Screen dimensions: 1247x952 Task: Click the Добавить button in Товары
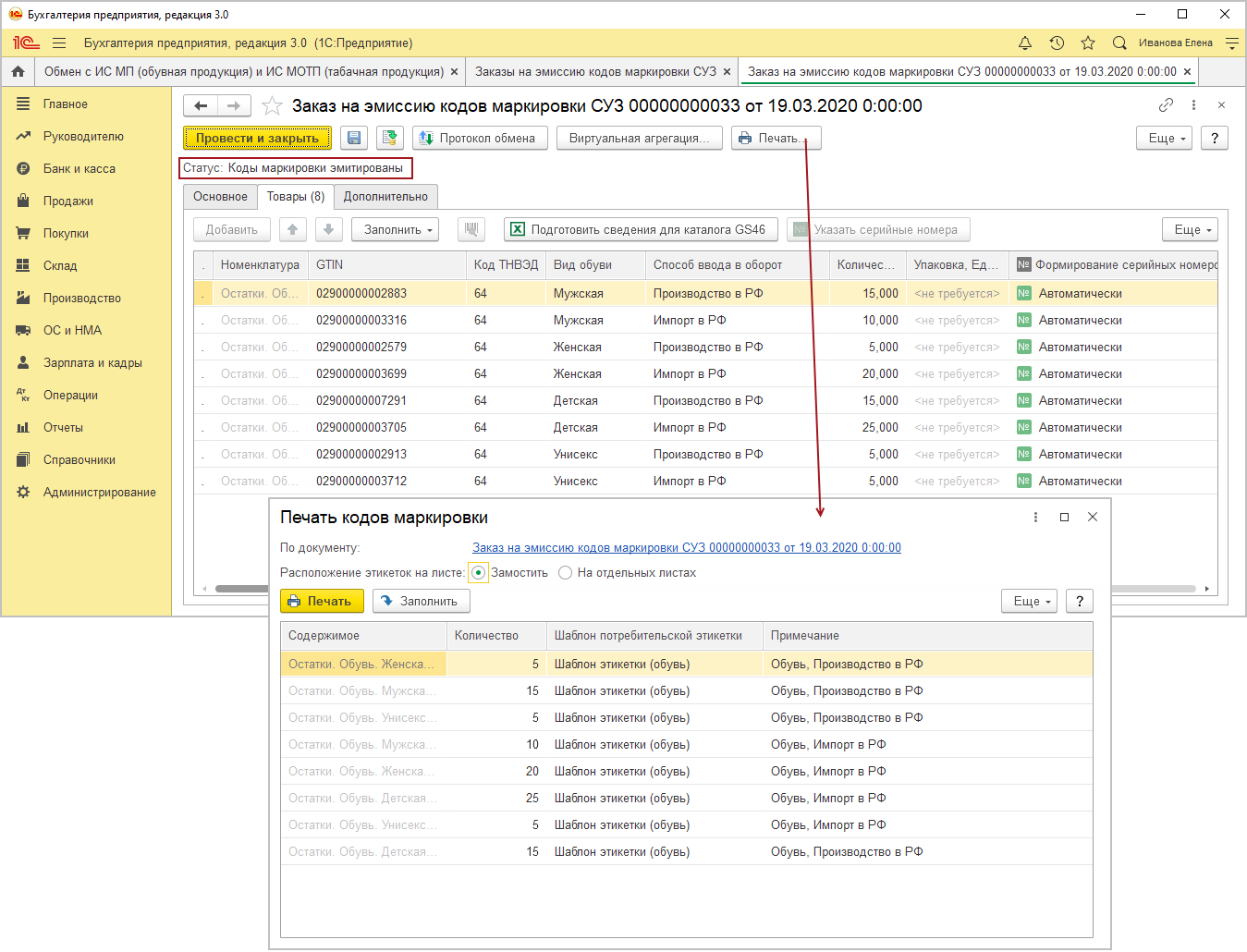(x=232, y=229)
